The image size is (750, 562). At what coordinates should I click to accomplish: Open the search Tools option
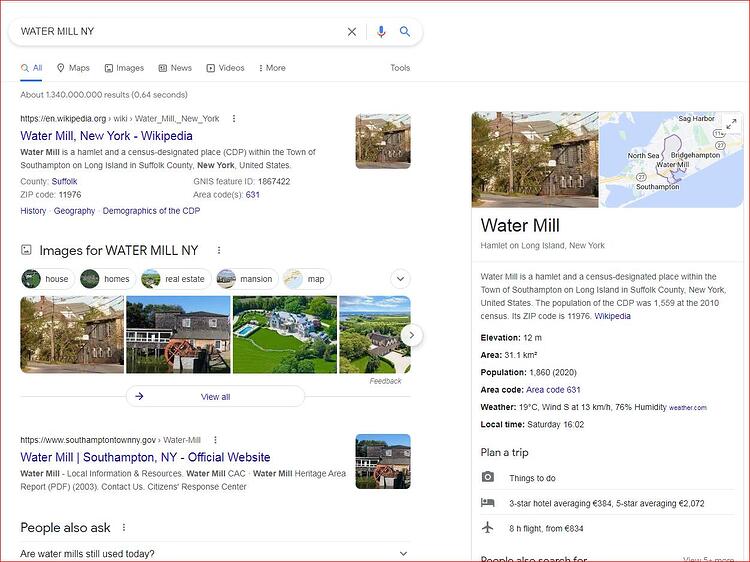click(400, 68)
